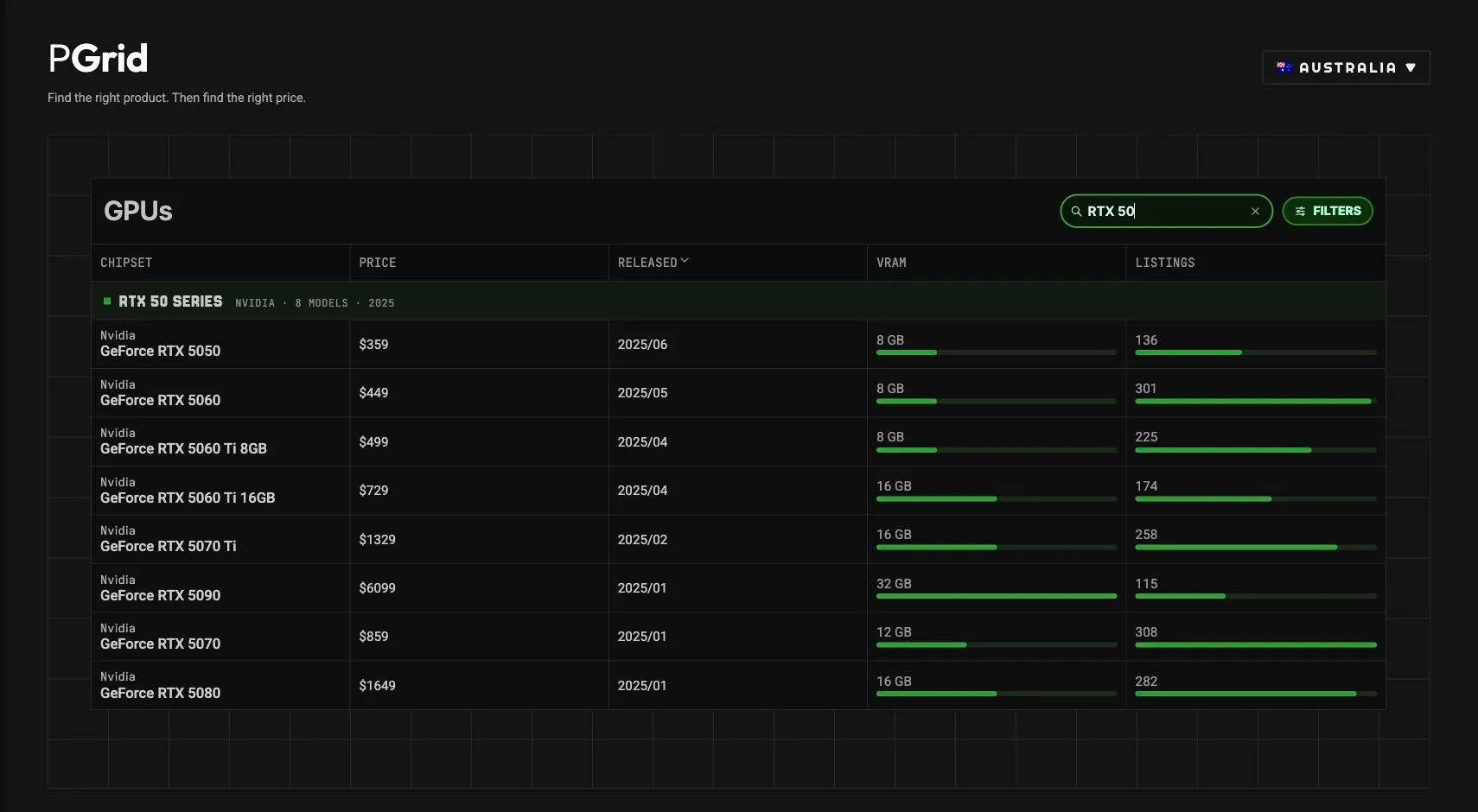Click the Released sort chevron
1478x812 pixels.
coord(685,260)
